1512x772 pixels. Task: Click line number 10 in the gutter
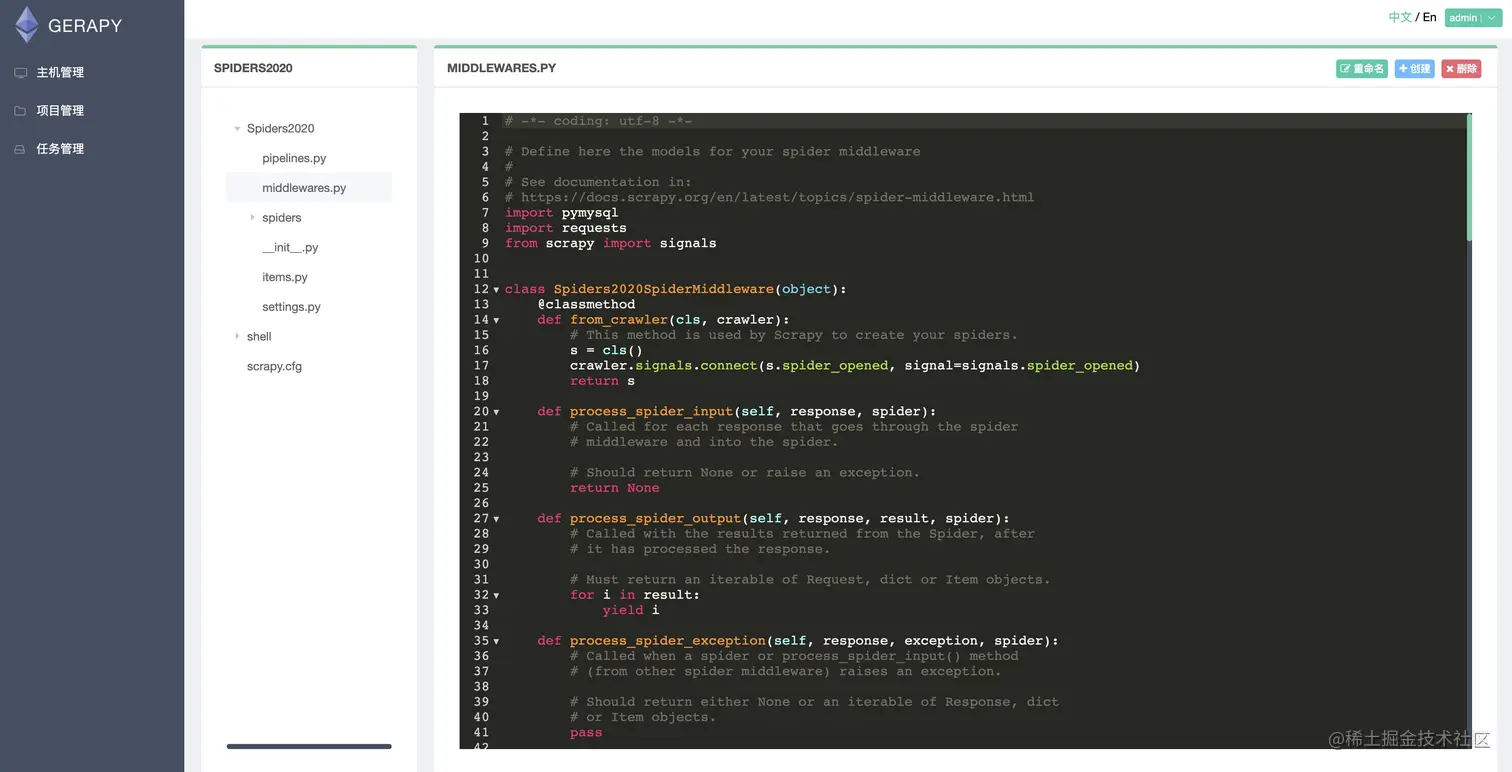(x=481, y=258)
